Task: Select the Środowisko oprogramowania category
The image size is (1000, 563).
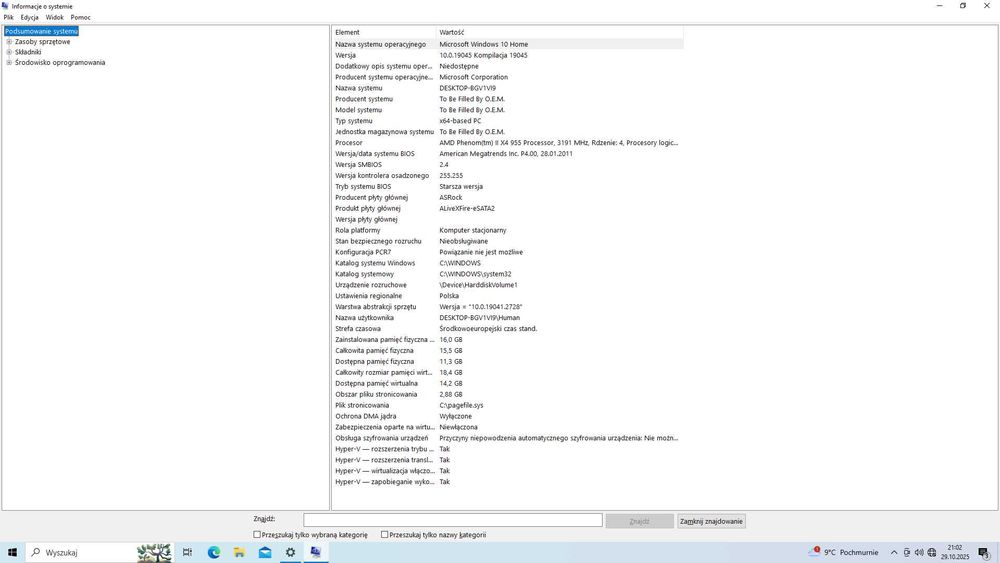Action: point(60,62)
